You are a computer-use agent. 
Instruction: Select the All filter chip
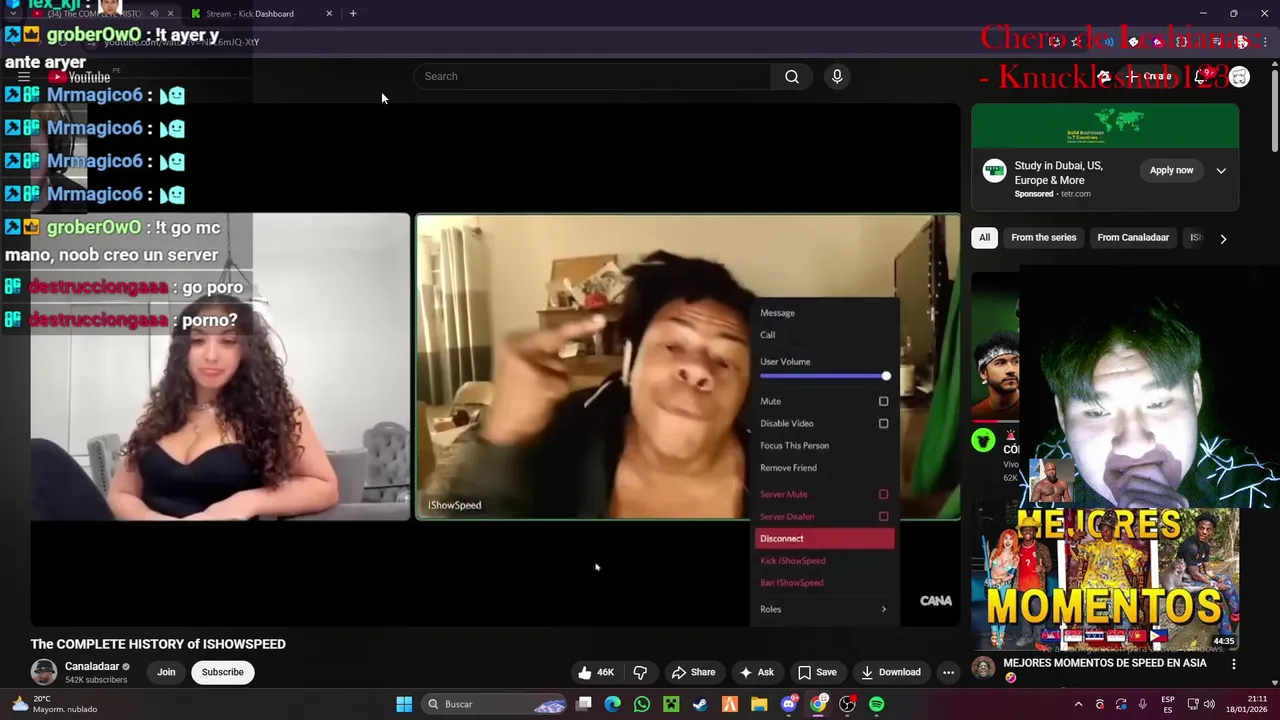click(x=984, y=238)
